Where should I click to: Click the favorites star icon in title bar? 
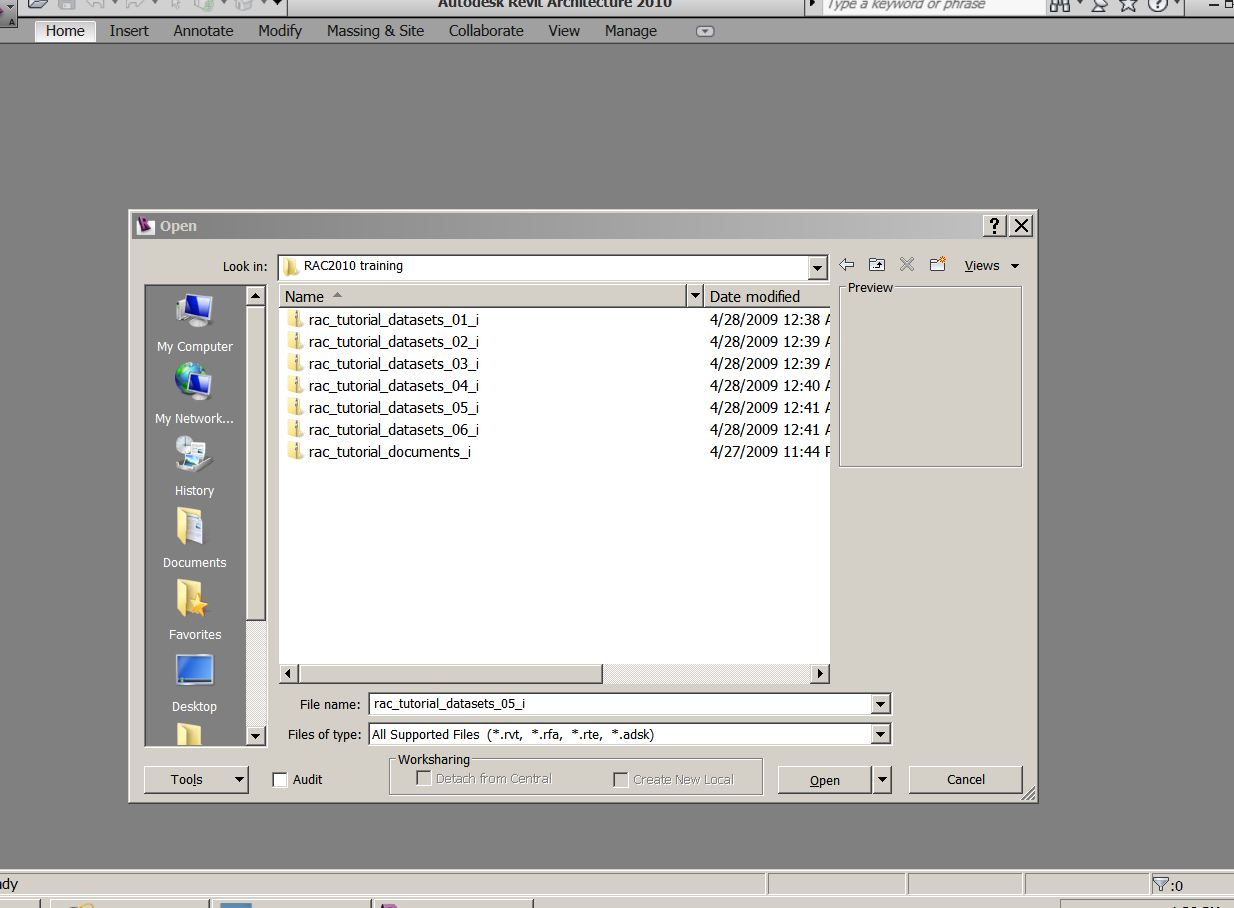tap(1128, 5)
